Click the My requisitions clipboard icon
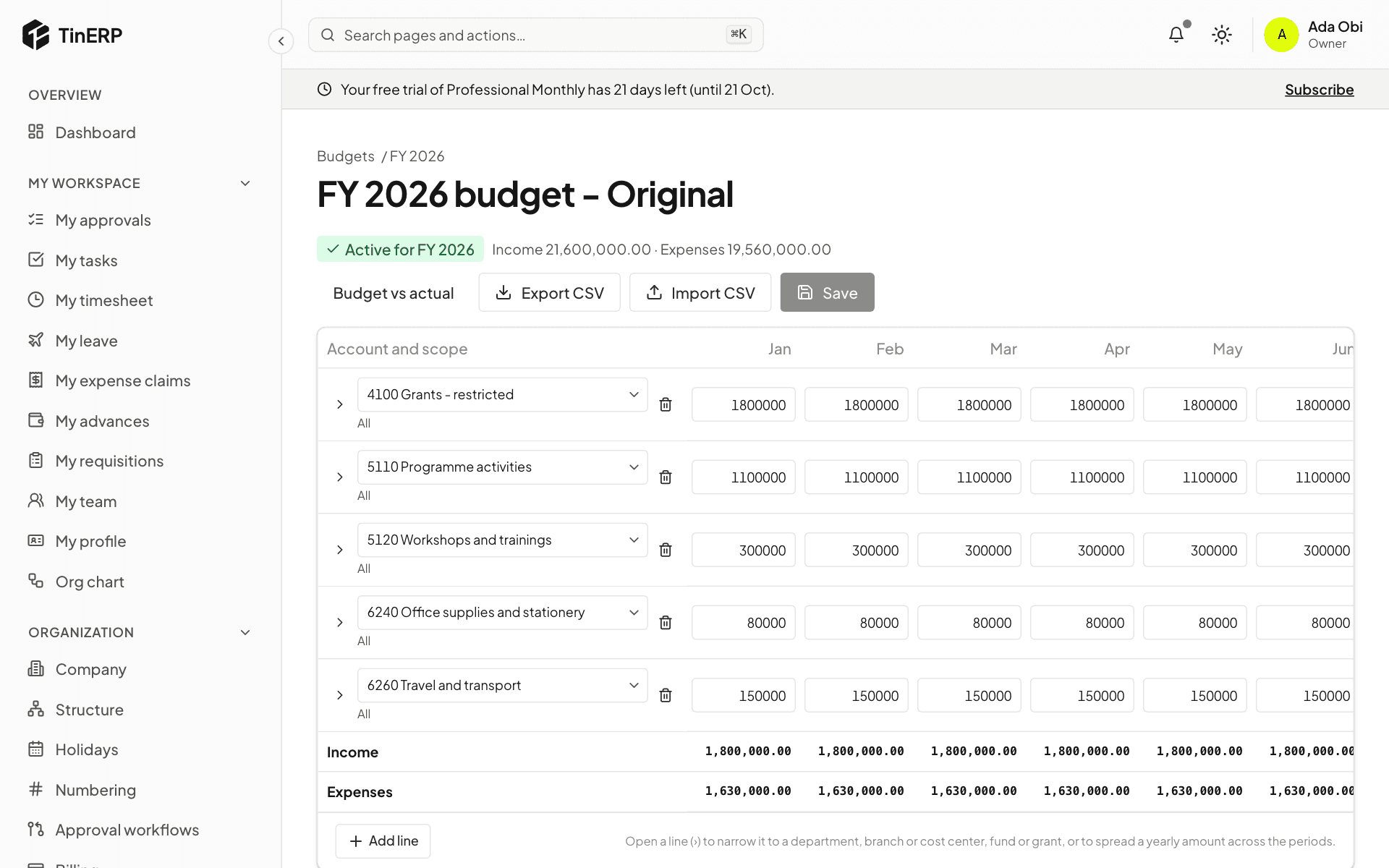1389x868 pixels. click(x=35, y=460)
